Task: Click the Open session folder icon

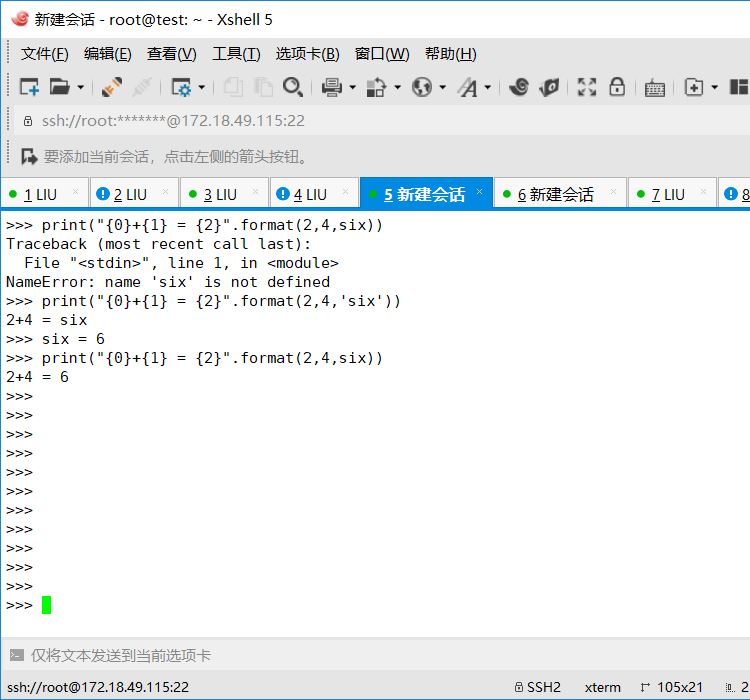Action: 59,87
